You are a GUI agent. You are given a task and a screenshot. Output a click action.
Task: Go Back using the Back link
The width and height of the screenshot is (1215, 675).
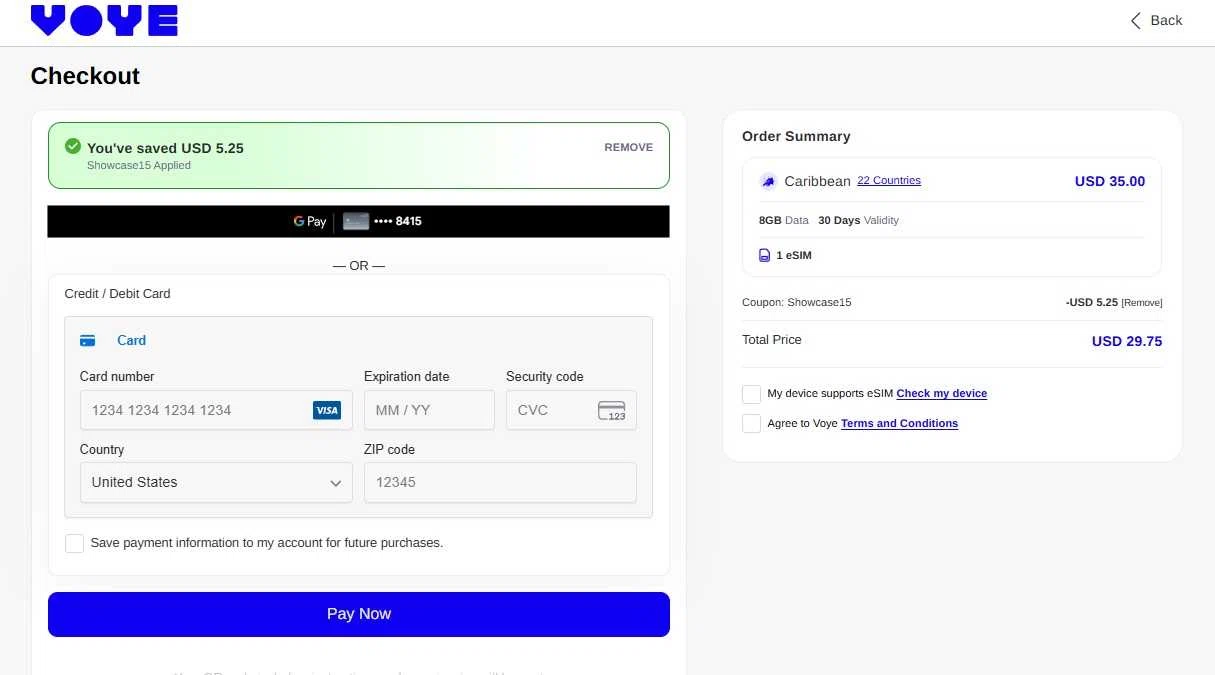(1156, 21)
